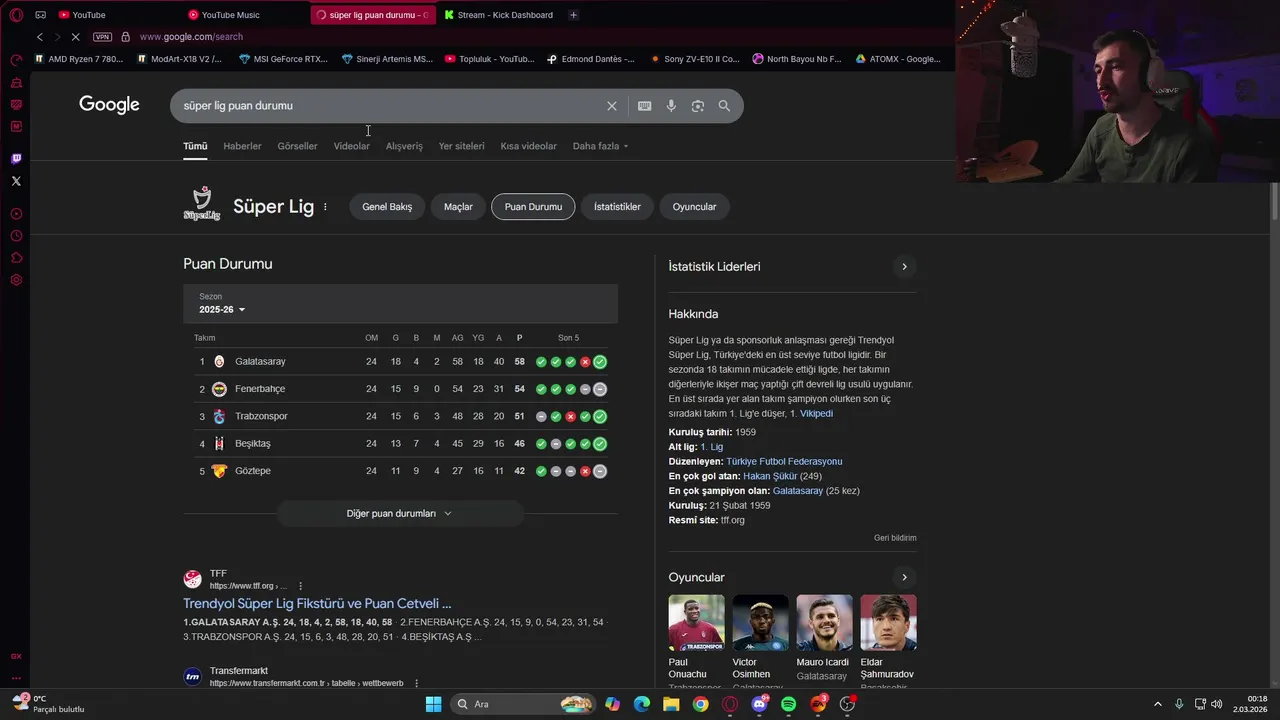
Task: Open AMD Ryzen 7 bookmark
Action: coord(79,59)
